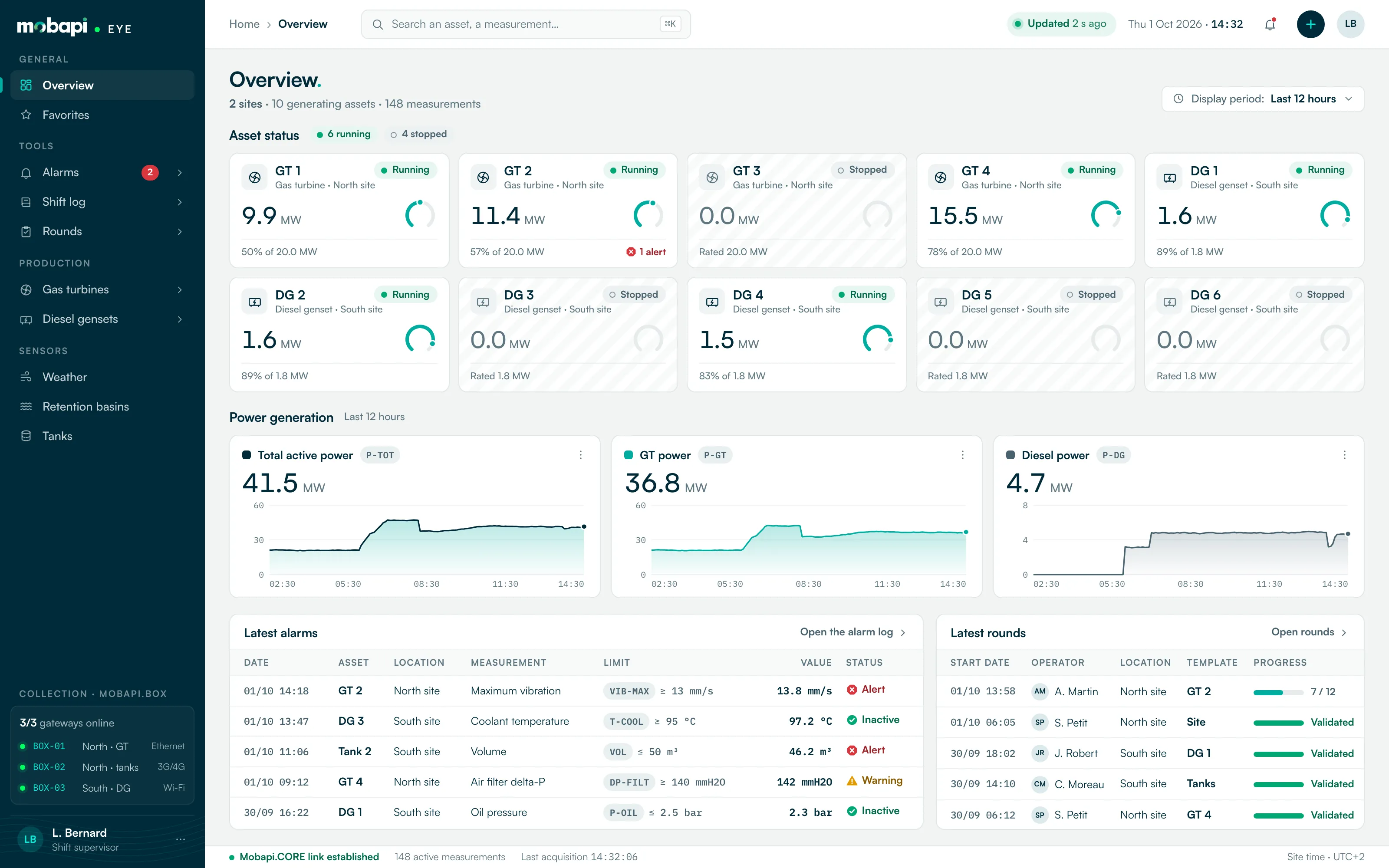The height and width of the screenshot is (868, 1389).
Task: Open Alarms in sidebar
Action: click(x=102, y=172)
